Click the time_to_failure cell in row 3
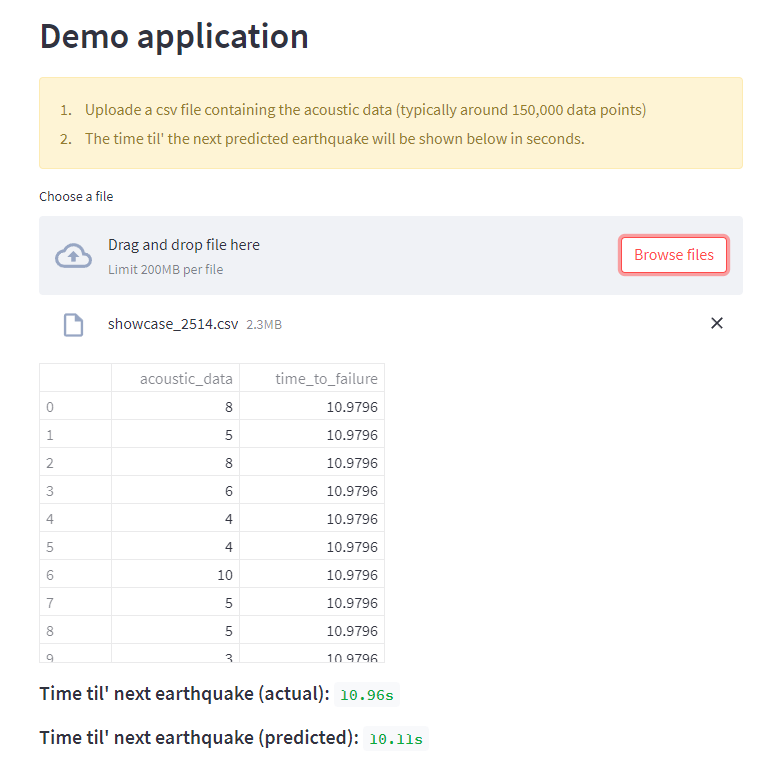 tap(312, 491)
